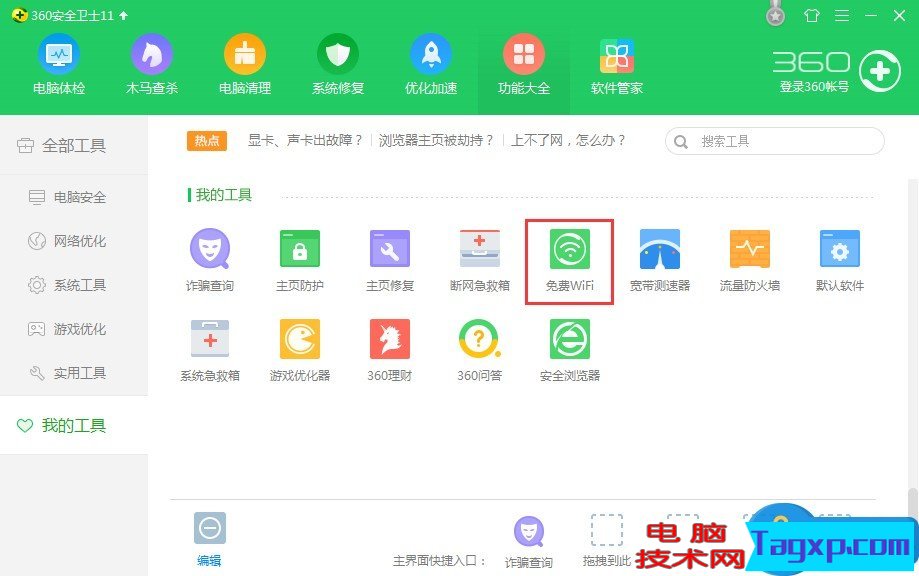The width and height of the screenshot is (919, 576).
Task: Launch 主页修复 homepage repair tool
Action: click(390, 260)
